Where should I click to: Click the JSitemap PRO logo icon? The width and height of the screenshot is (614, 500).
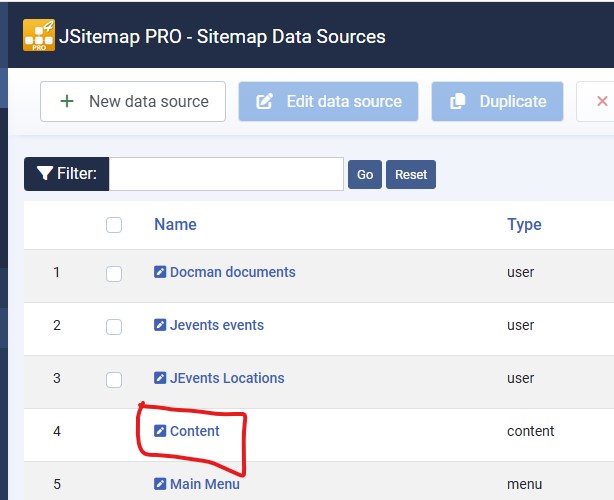pos(39,35)
